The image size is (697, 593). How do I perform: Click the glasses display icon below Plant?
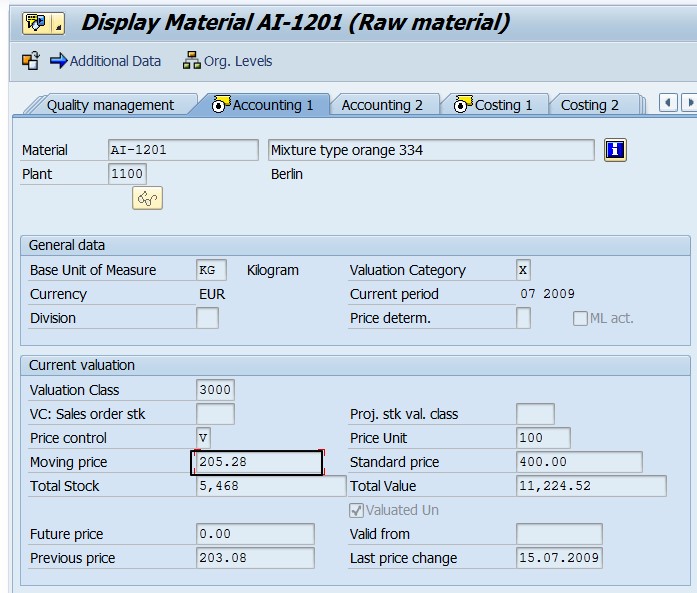(147, 198)
